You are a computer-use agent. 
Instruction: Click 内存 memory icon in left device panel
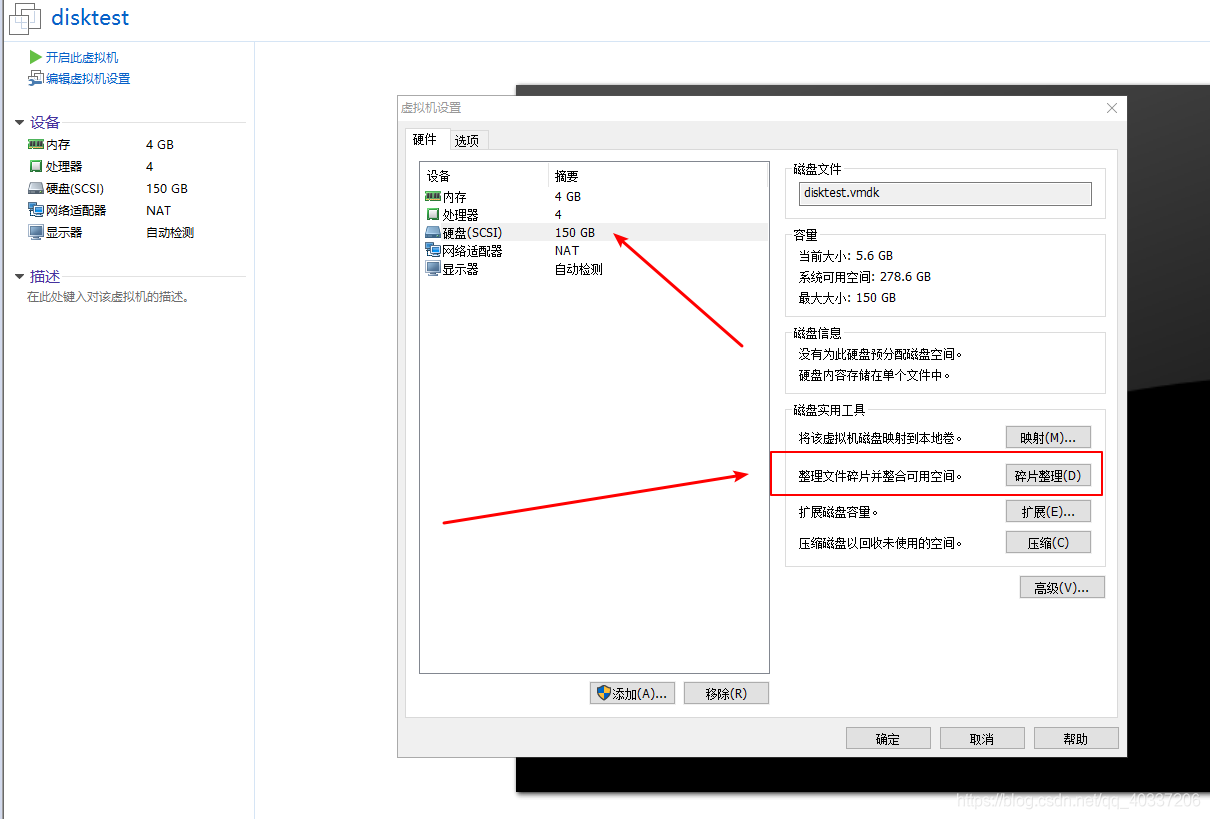36,145
